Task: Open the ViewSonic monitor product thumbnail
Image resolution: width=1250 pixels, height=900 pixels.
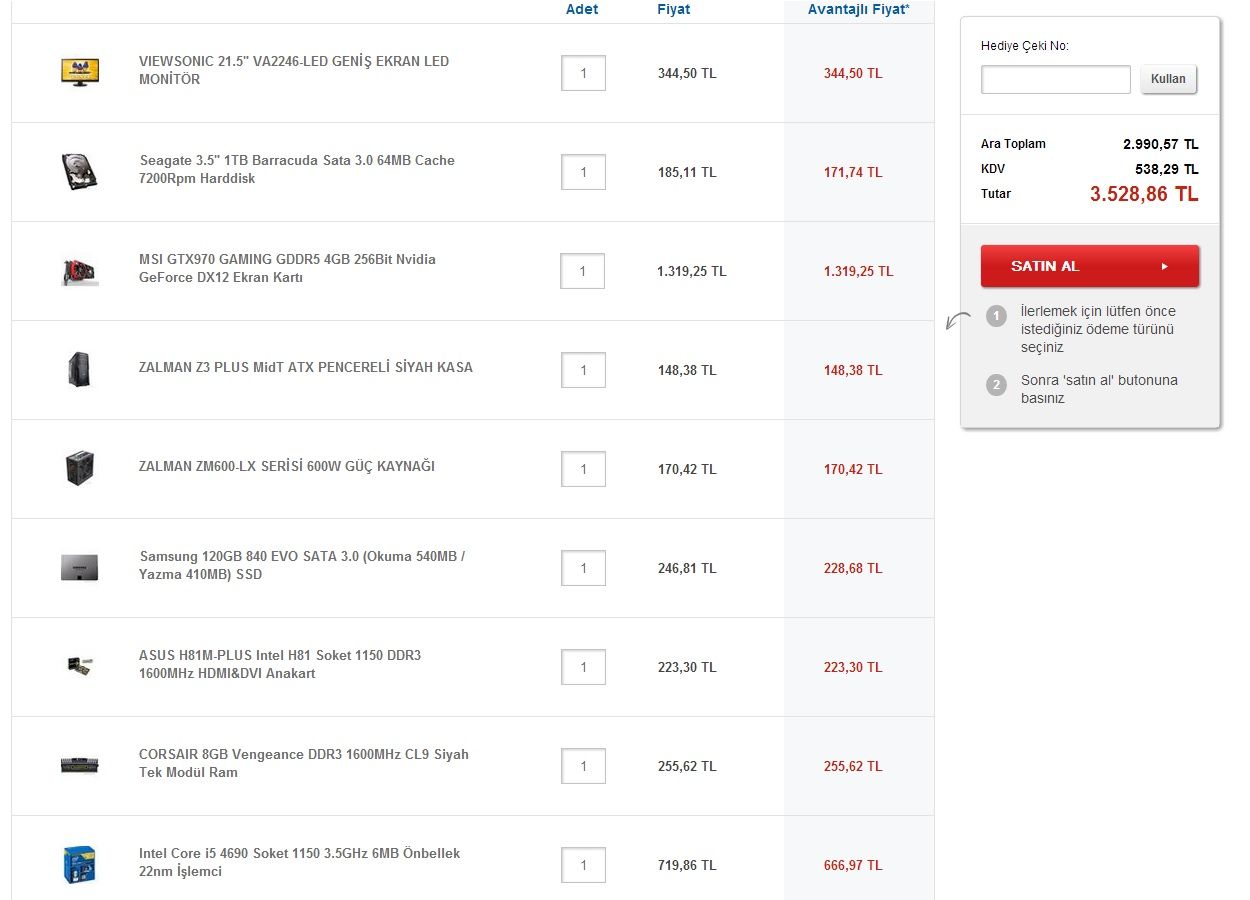Action: tap(79, 71)
